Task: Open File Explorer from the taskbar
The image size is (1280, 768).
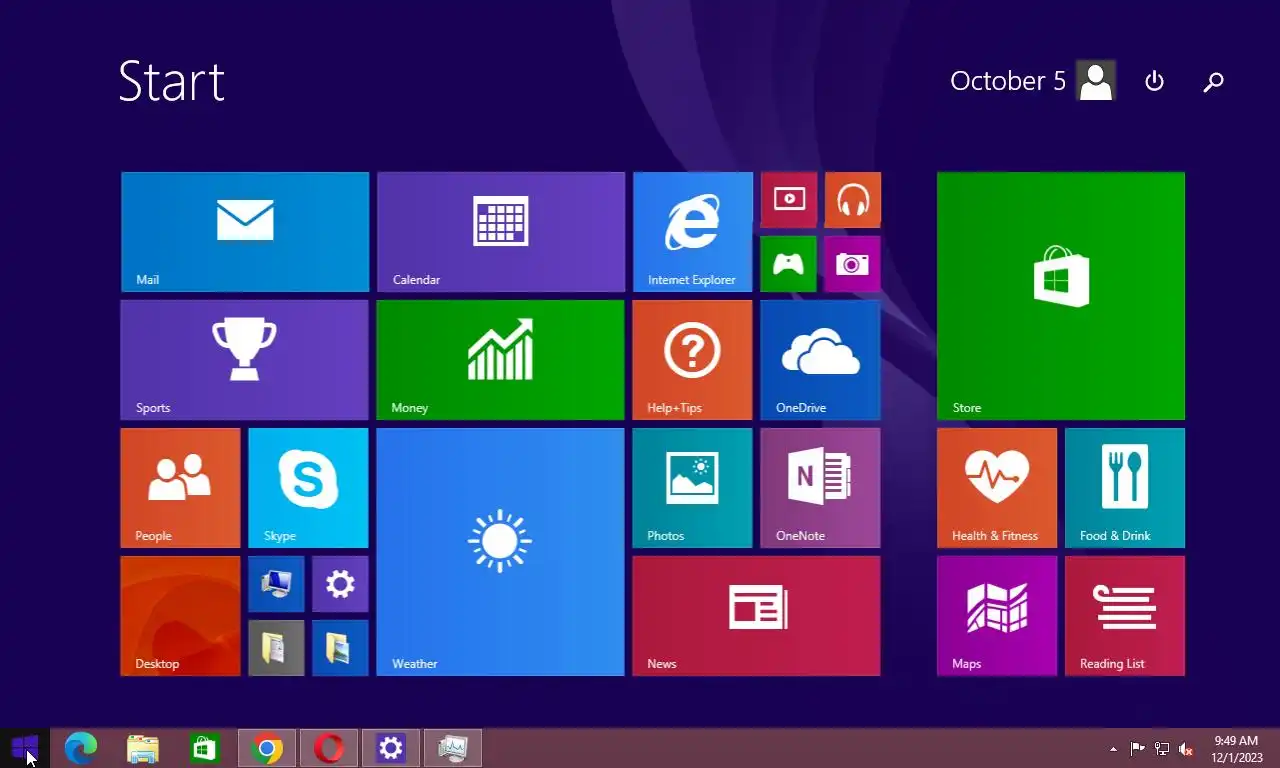Action: click(x=143, y=748)
